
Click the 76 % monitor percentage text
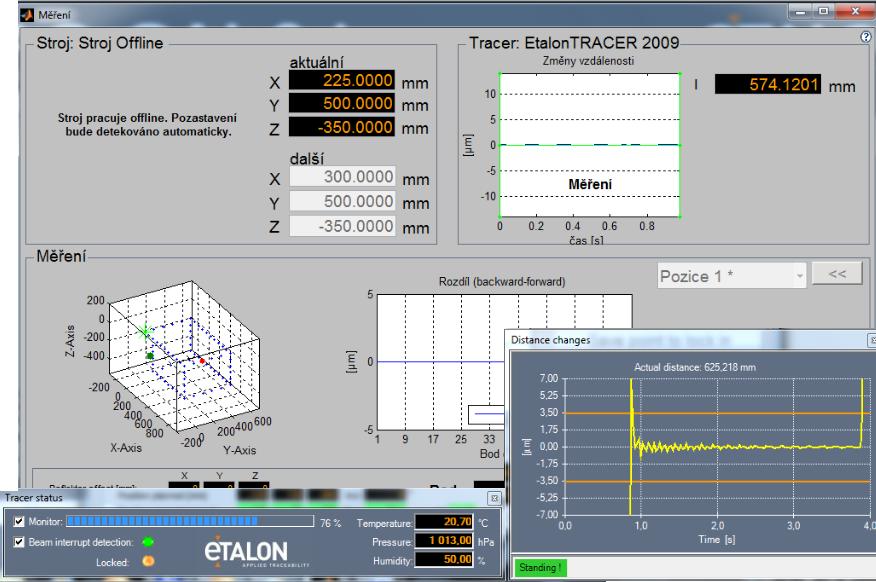330,523
